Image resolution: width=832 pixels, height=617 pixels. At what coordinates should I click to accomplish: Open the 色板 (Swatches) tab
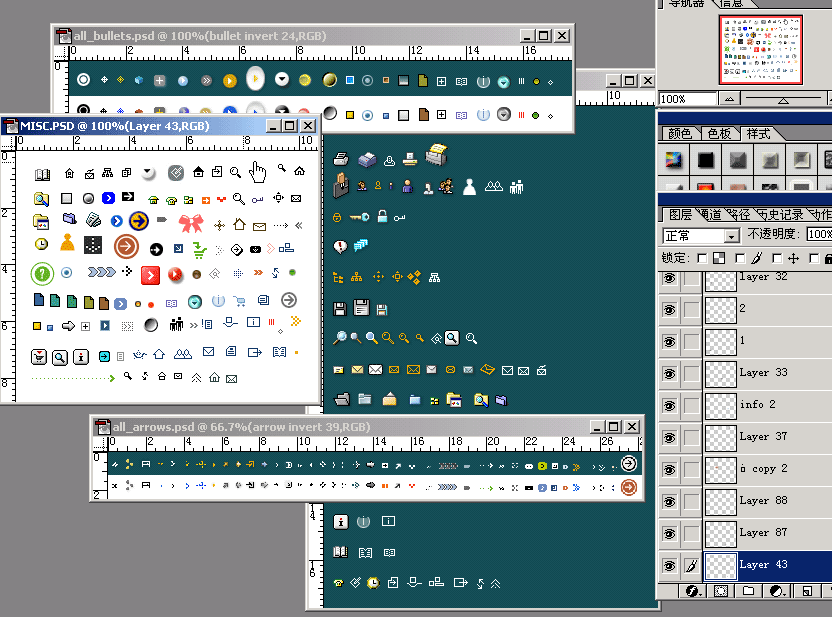click(720, 134)
